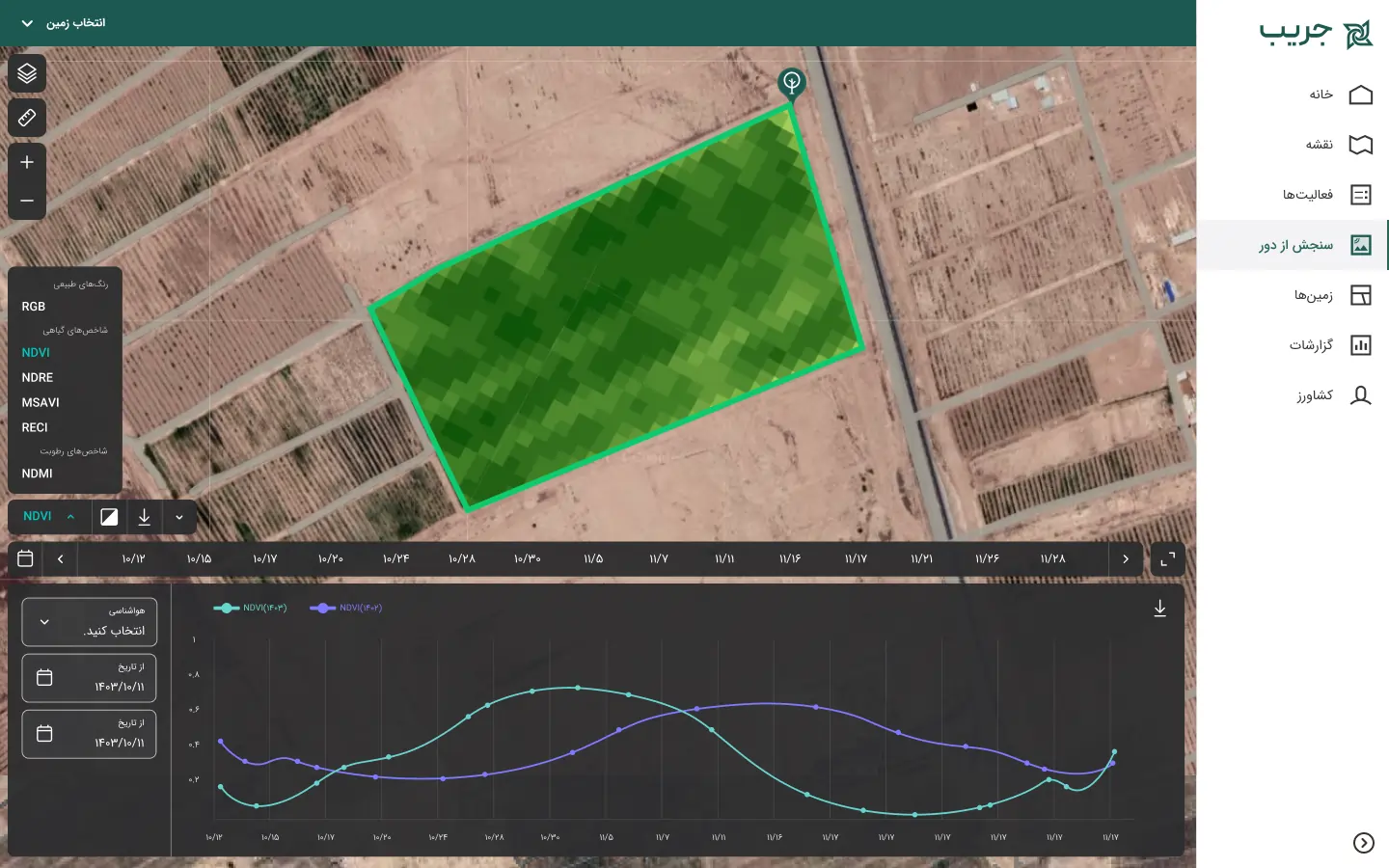Toggle the NDVI(1403) legend series
The height and width of the screenshot is (868, 1389).
pyautogui.click(x=250, y=608)
